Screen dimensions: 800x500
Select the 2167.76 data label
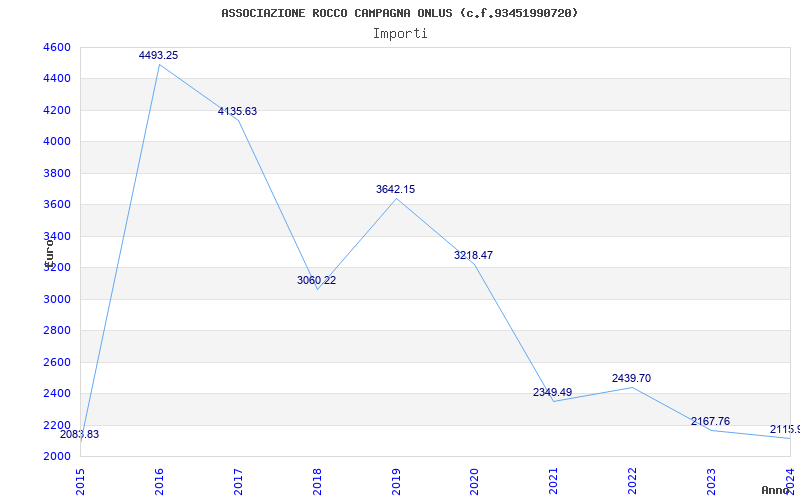(x=711, y=421)
